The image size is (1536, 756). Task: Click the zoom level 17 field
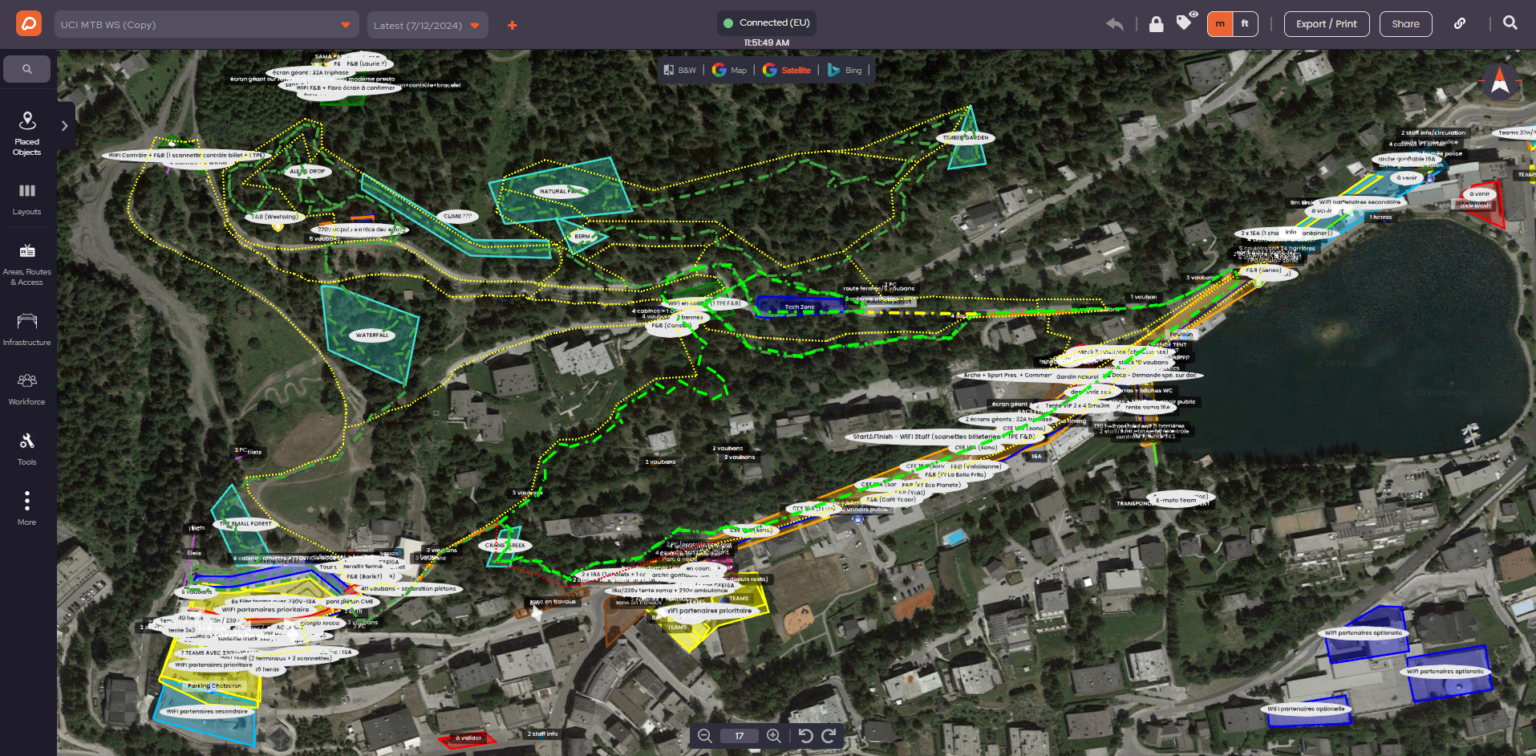pyautogui.click(x=739, y=736)
